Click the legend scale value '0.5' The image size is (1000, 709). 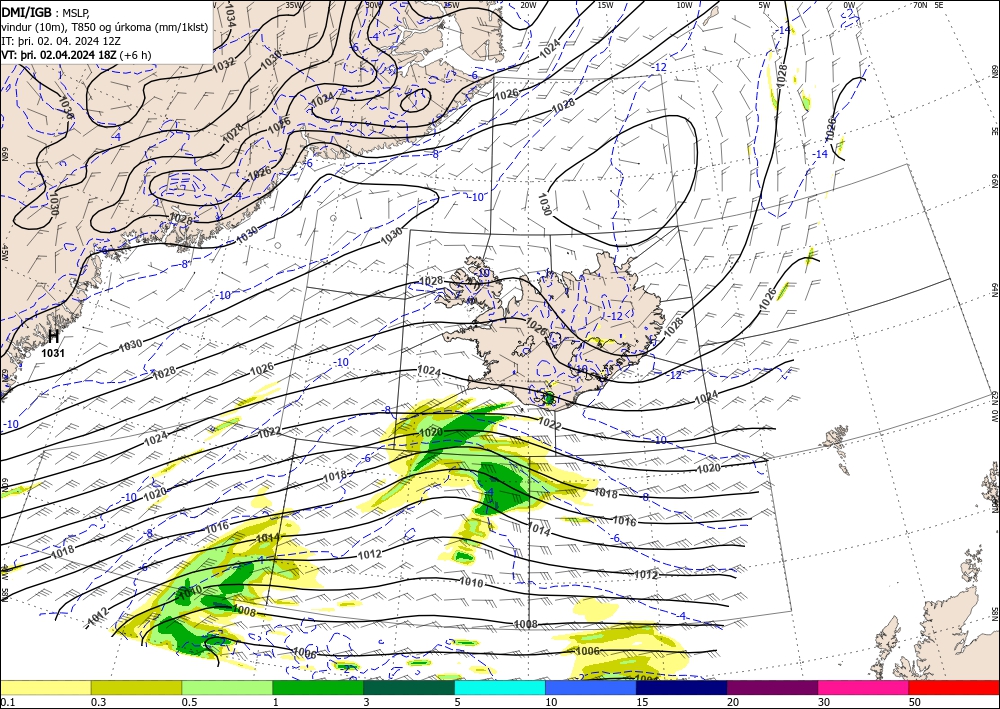coord(189,702)
